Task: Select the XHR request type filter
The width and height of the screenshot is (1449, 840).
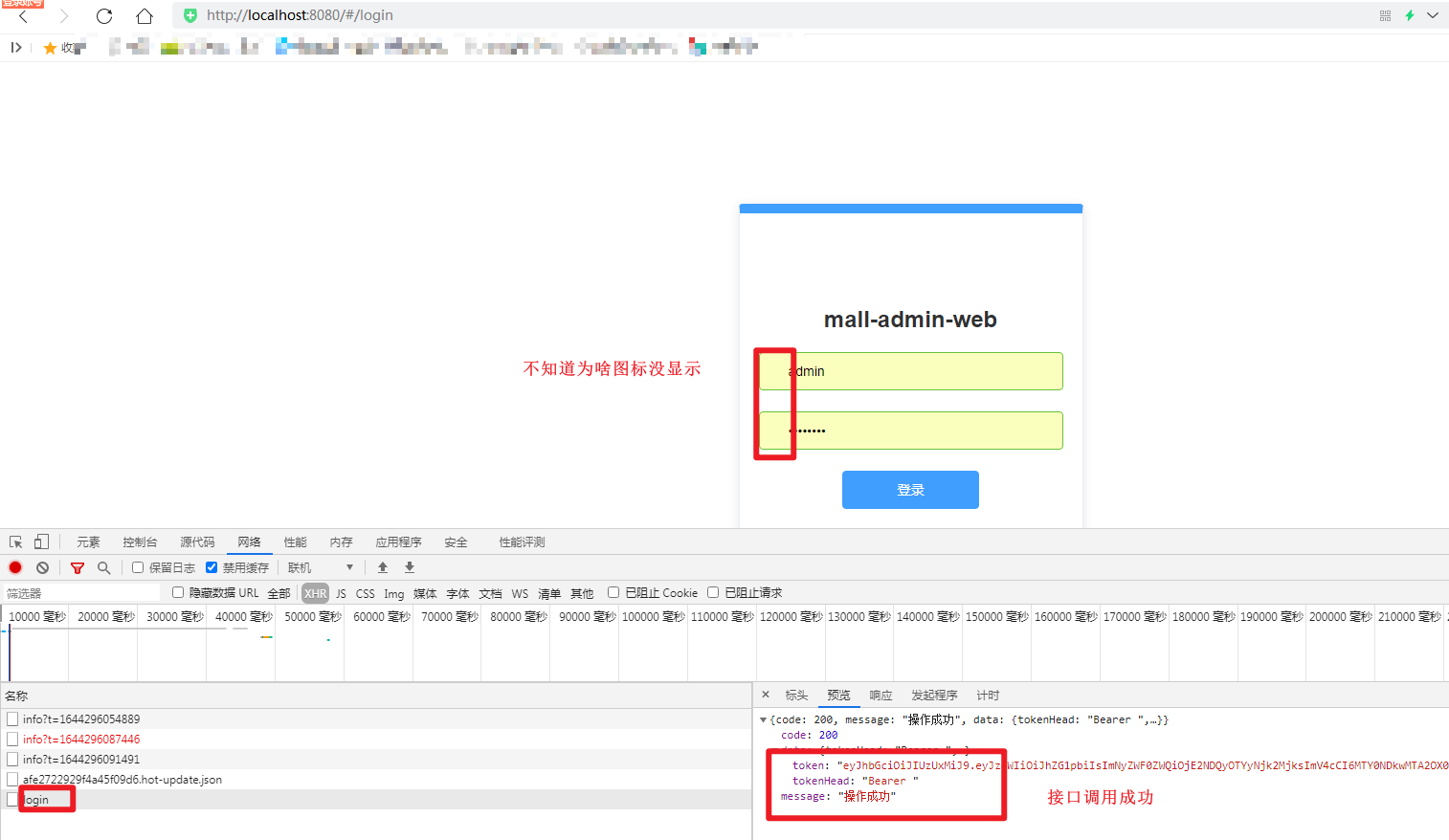Action: click(x=315, y=592)
